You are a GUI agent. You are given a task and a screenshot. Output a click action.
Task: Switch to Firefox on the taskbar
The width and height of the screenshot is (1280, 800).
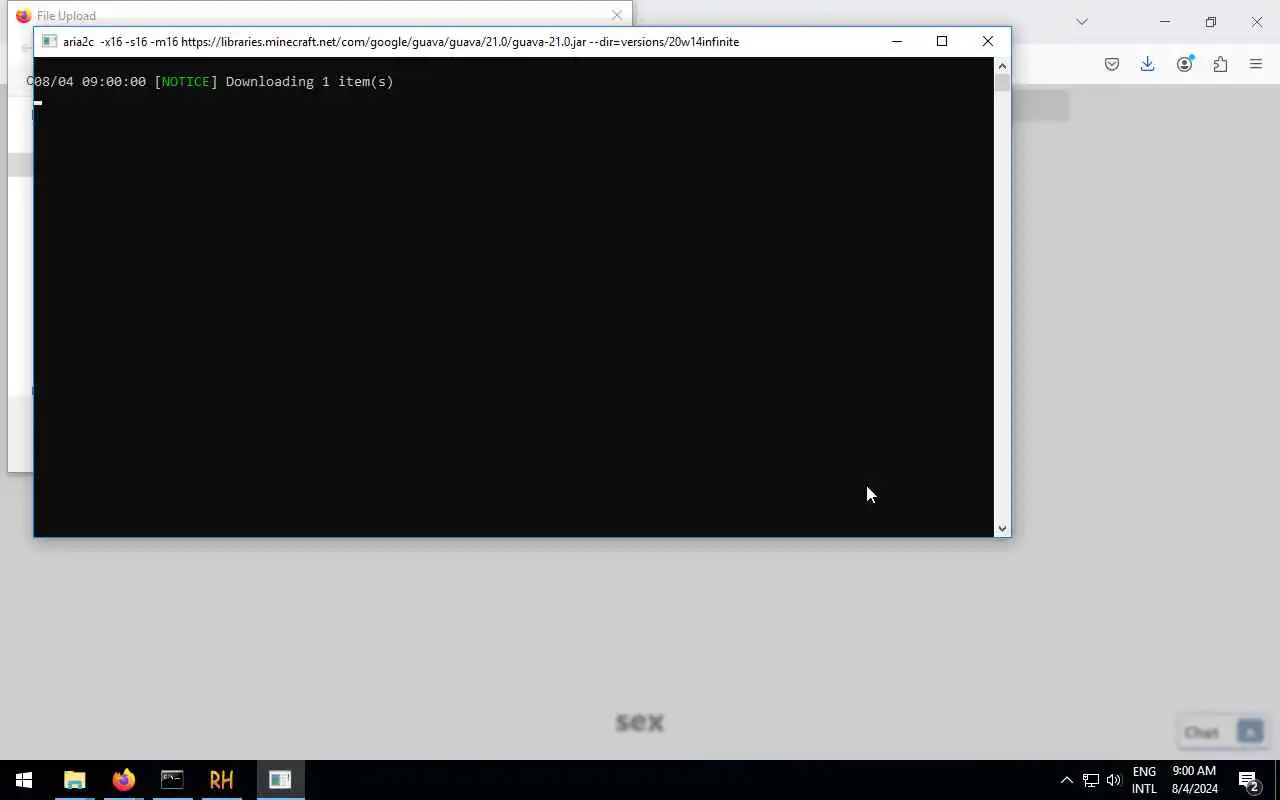click(x=124, y=780)
